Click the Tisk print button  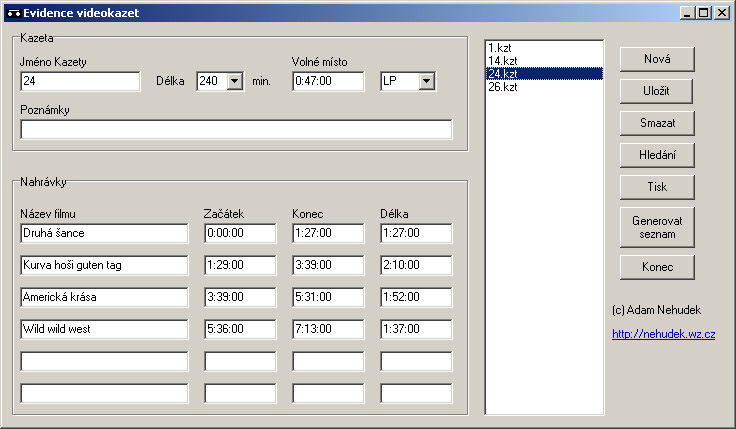[x=657, y=187]
